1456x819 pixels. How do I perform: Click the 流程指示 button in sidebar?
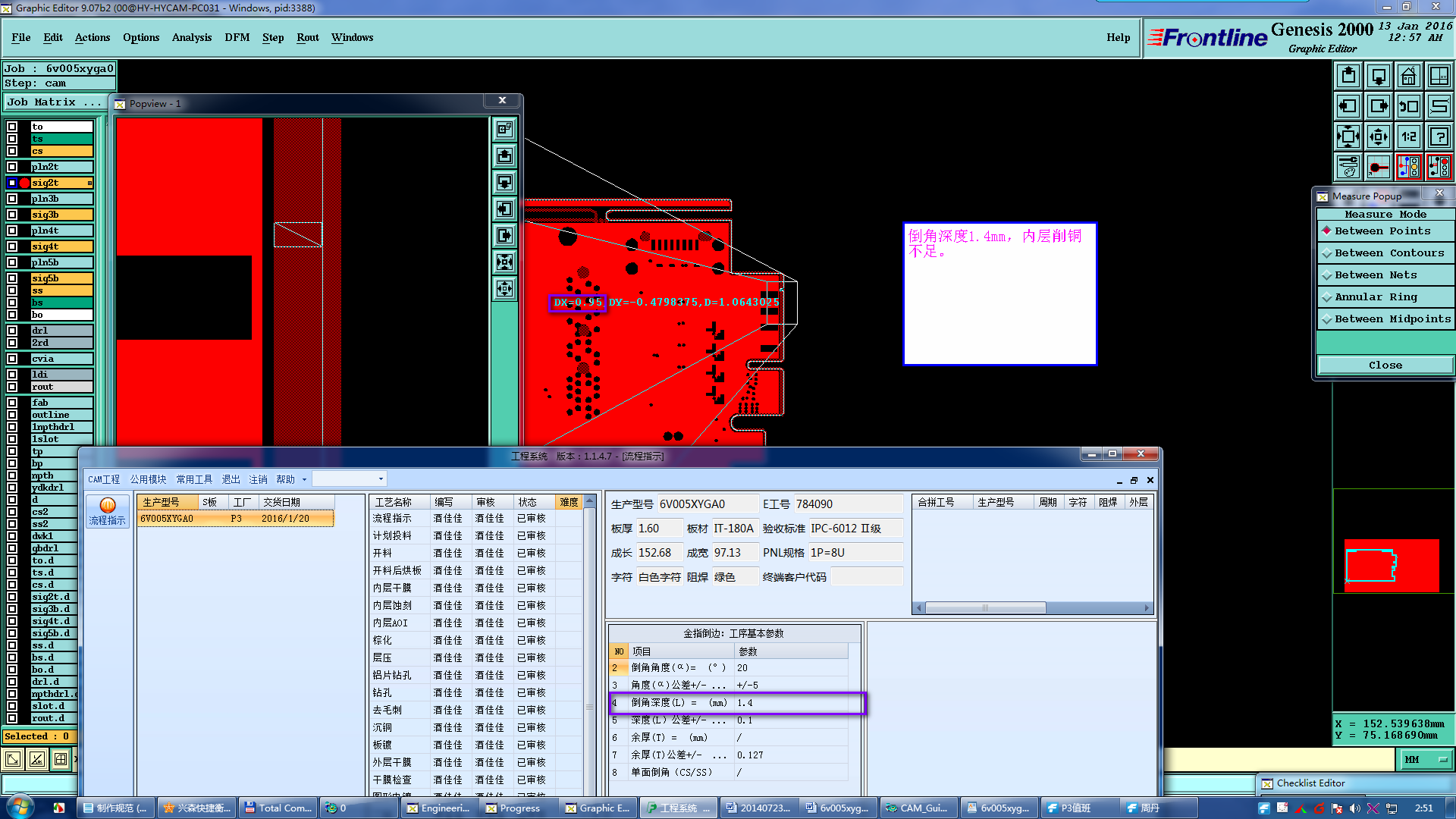coord(107,512)
